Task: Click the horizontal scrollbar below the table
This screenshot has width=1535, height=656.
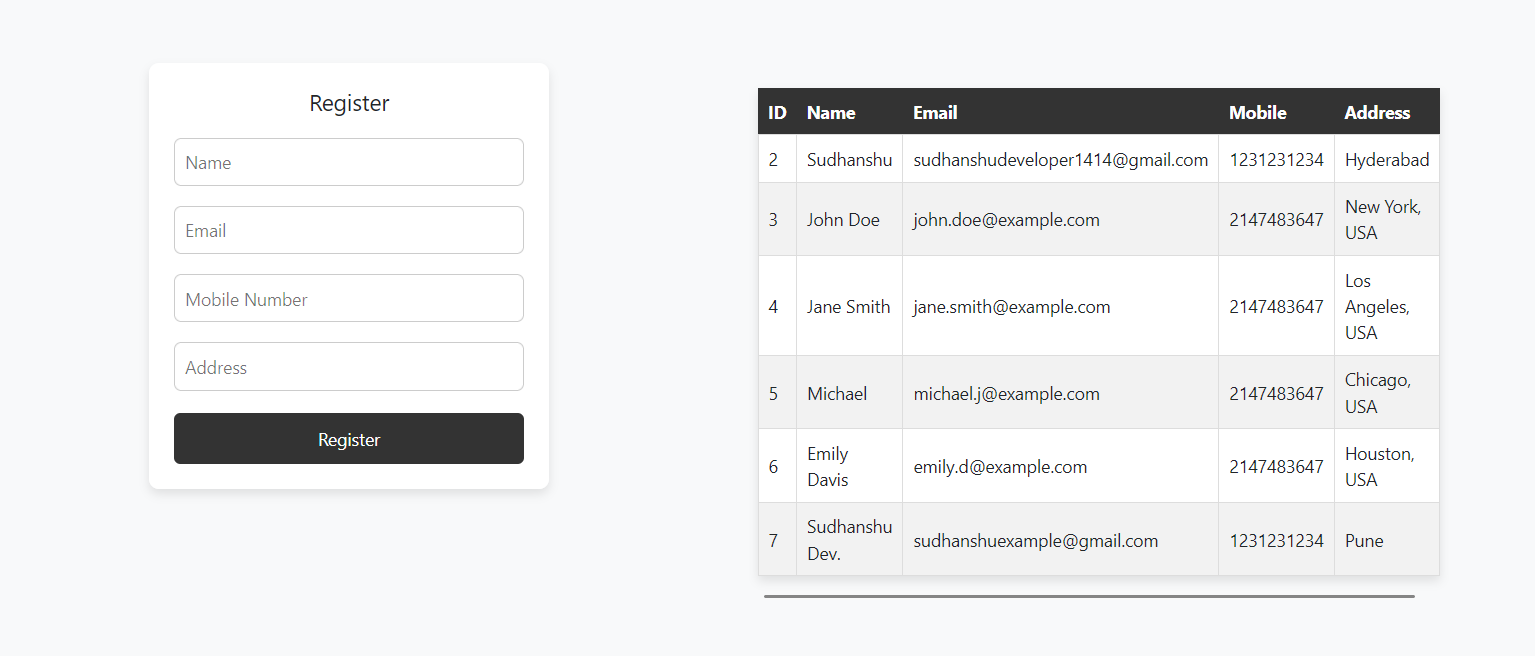Action: pyautogui.click(x=1089, y=596)
